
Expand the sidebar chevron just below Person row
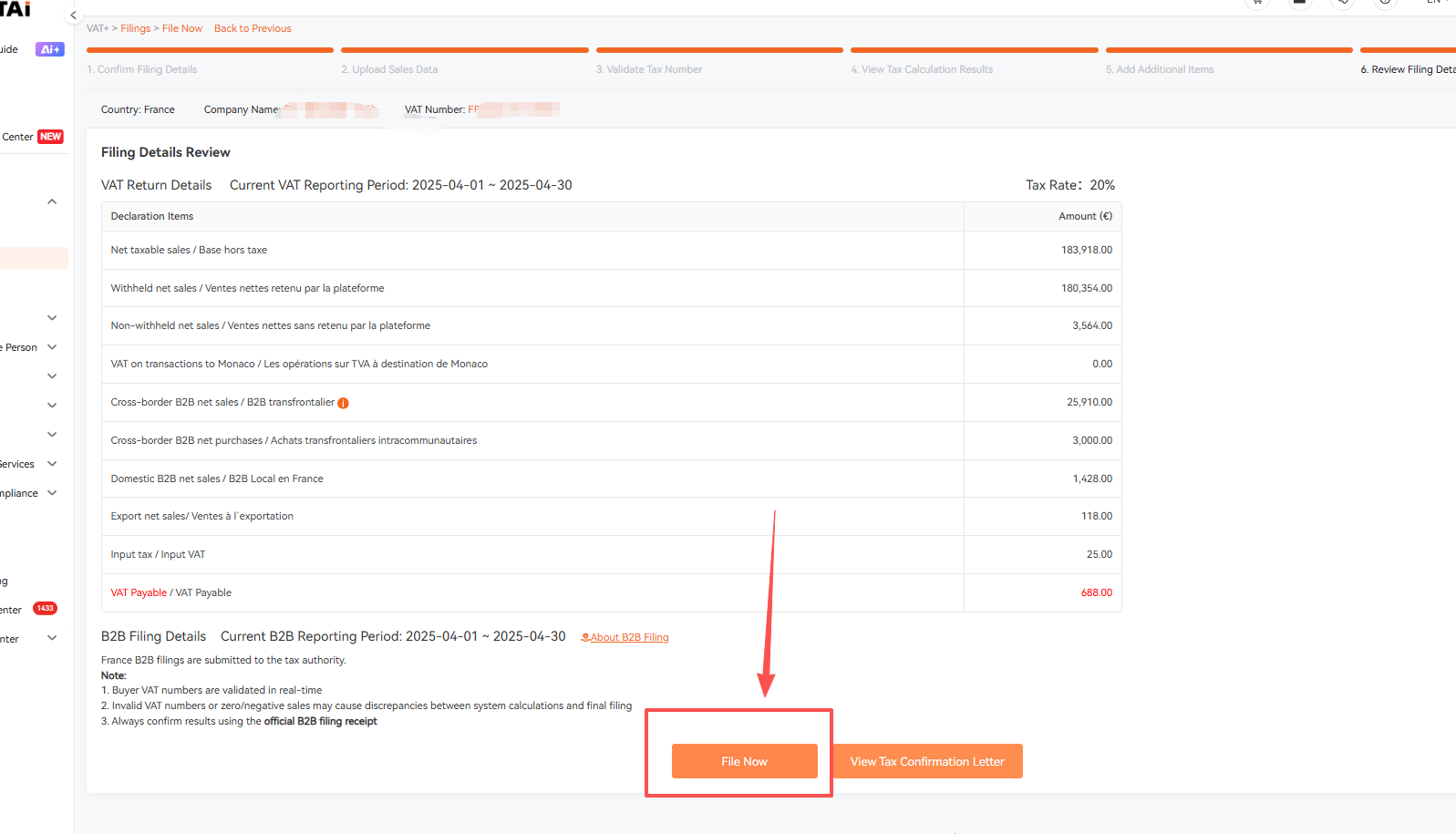(x=52, y=376)
